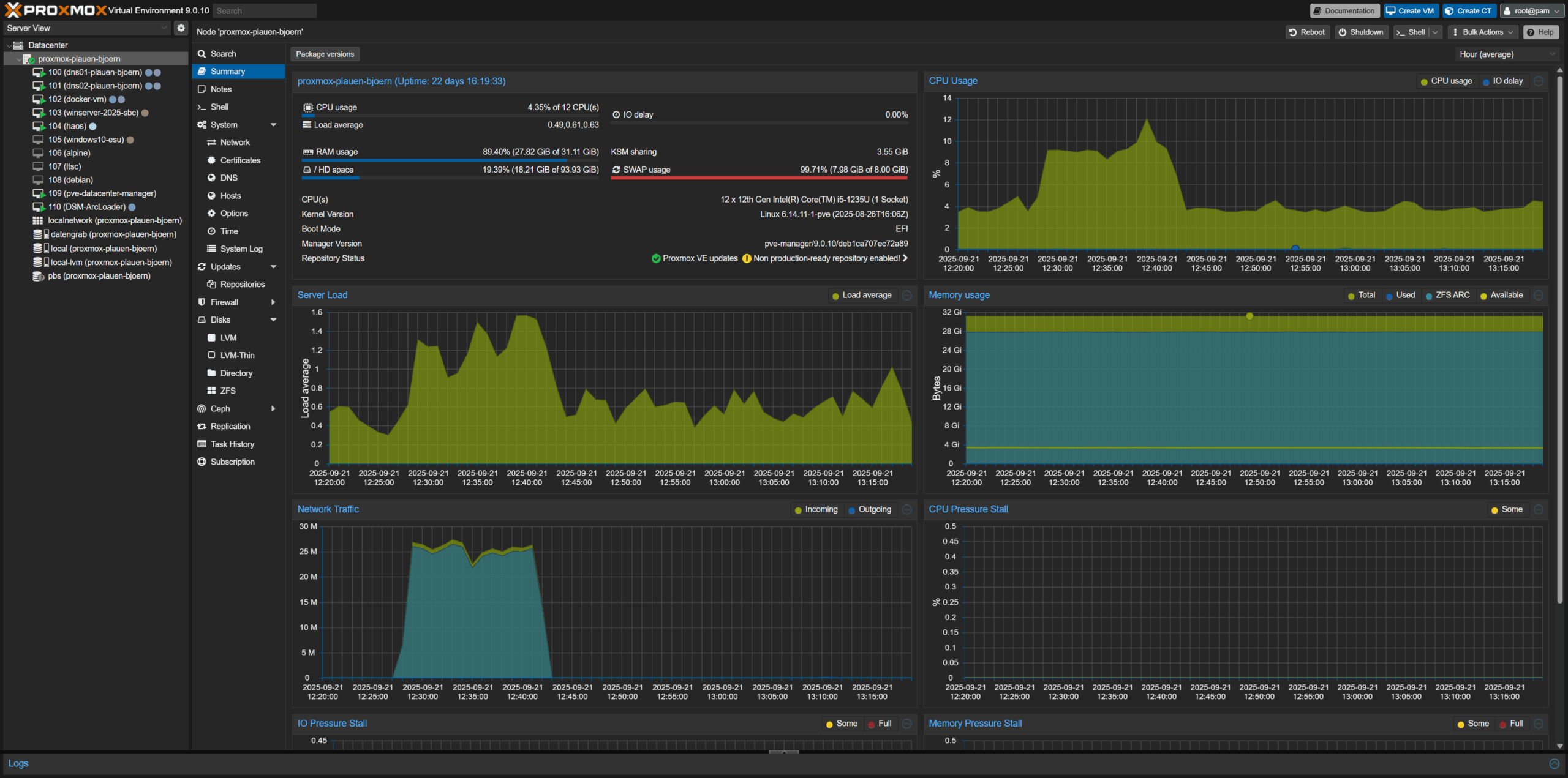
Task: Open Notes via its icon
Action: (202, 89)
